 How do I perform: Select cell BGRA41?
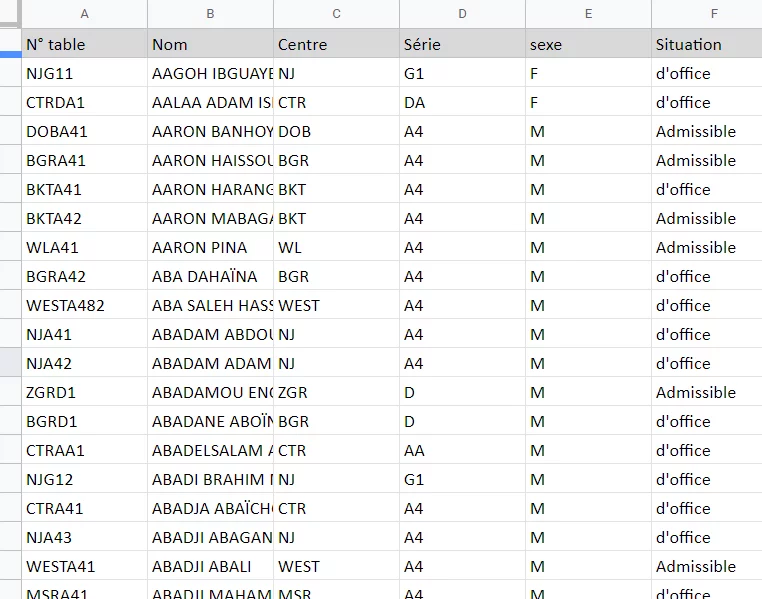tap(85, 160)
